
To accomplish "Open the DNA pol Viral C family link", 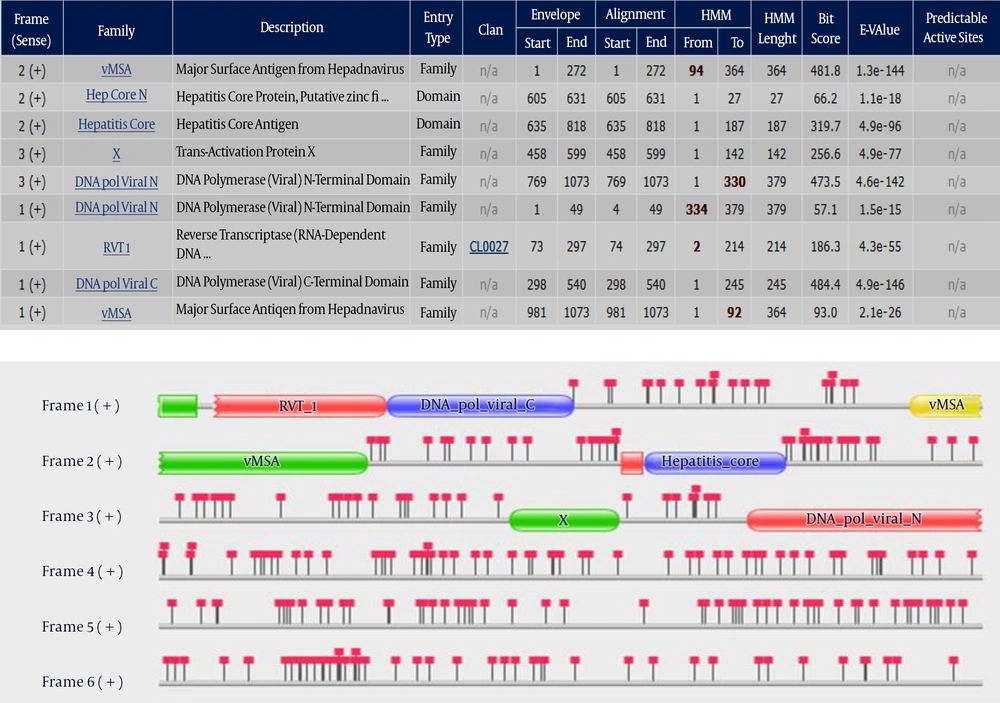I will pyautogui.click(x=116, y=284).
